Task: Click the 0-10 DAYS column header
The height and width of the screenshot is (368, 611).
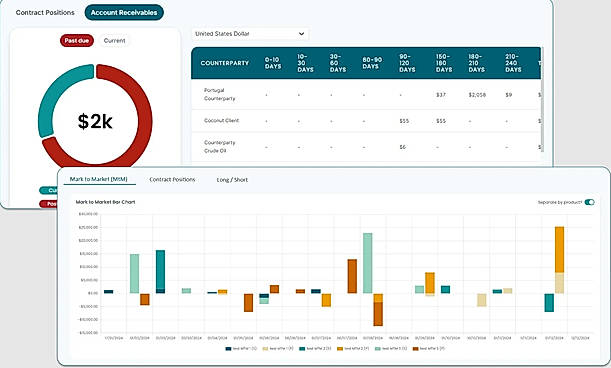Action: tap(273, 63)
